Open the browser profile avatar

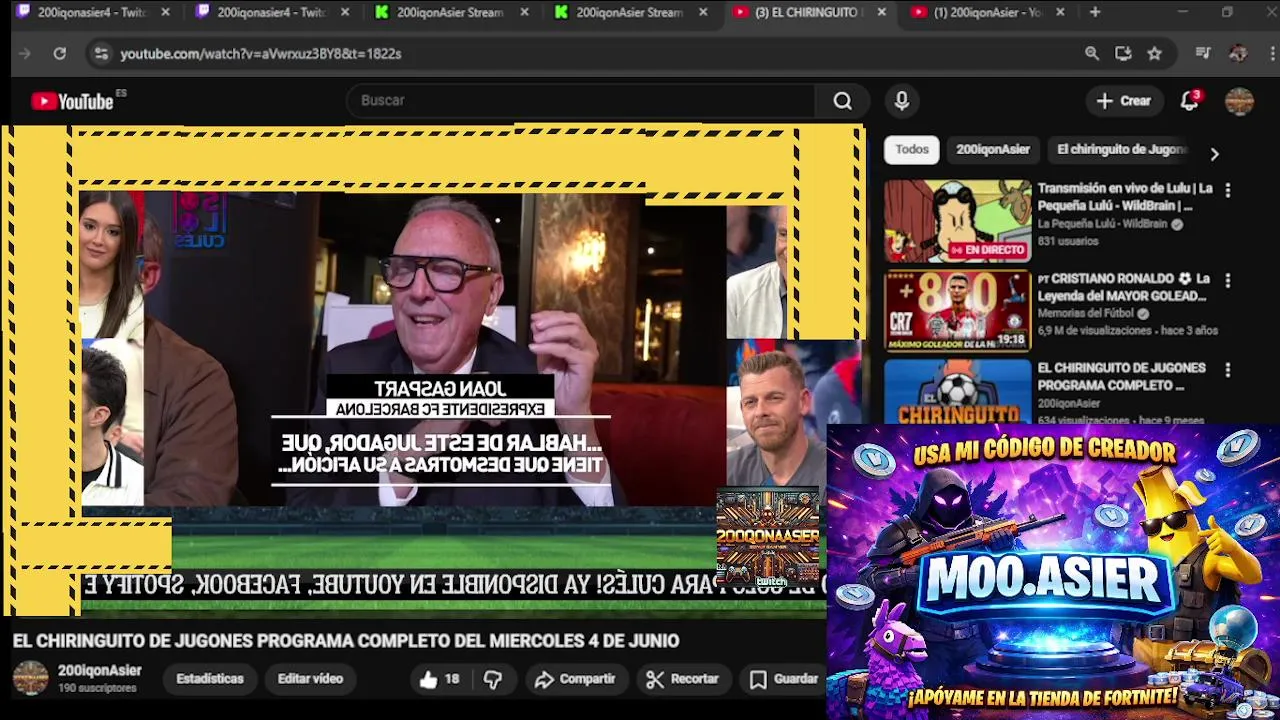pyautogui.click(x=1238, y=54)
